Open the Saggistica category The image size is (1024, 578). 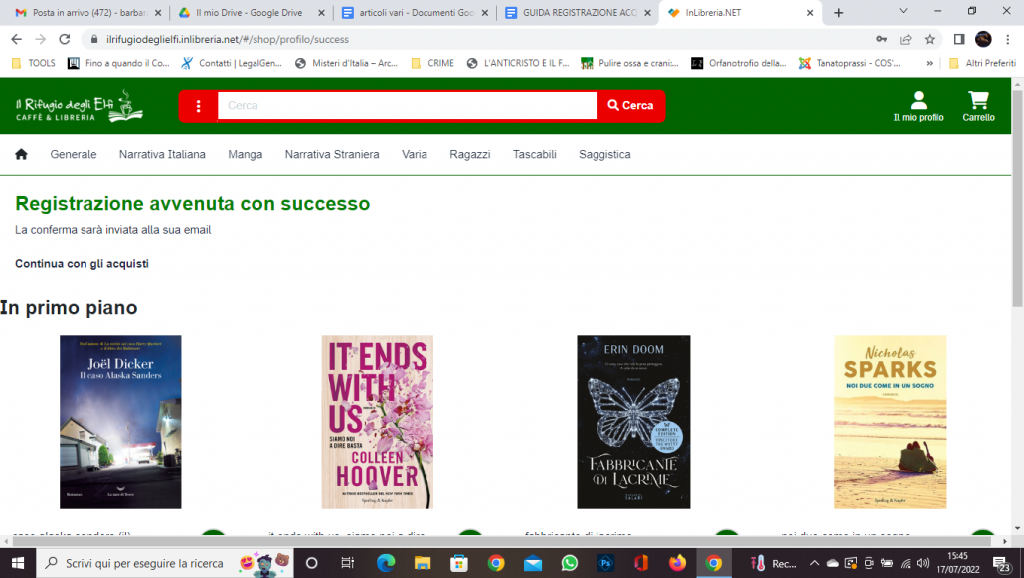pos(605,154)
